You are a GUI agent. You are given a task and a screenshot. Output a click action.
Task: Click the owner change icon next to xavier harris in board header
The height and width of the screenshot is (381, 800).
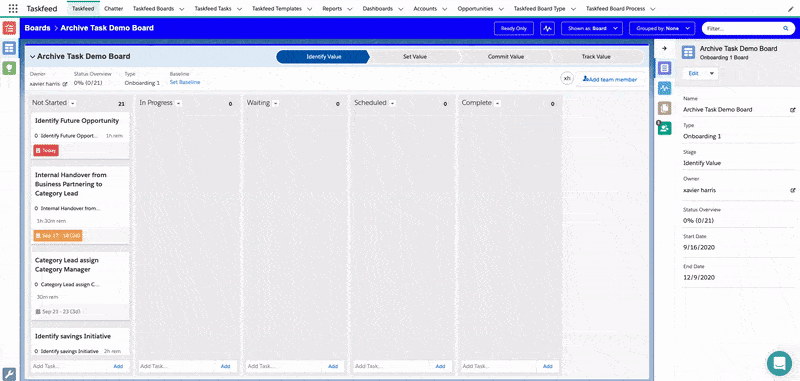pos(65,83)
